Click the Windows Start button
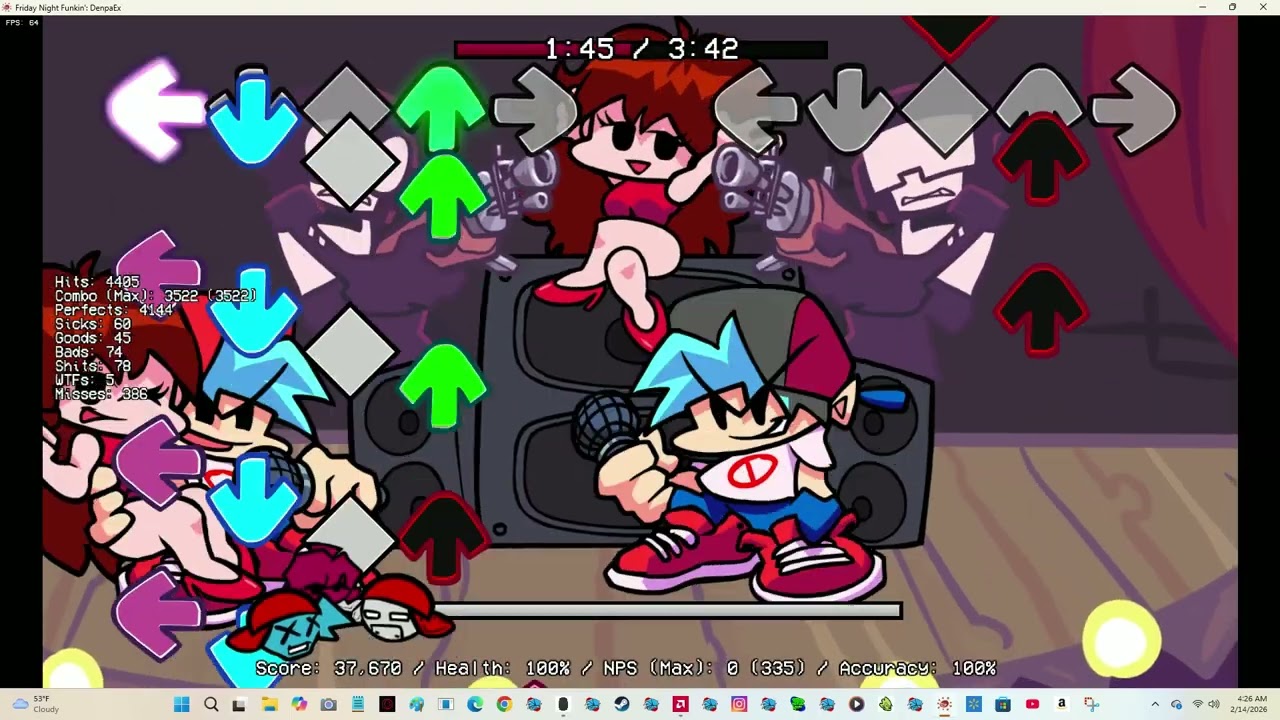This screenshot has height=720, width=1280. click(181, 704)
